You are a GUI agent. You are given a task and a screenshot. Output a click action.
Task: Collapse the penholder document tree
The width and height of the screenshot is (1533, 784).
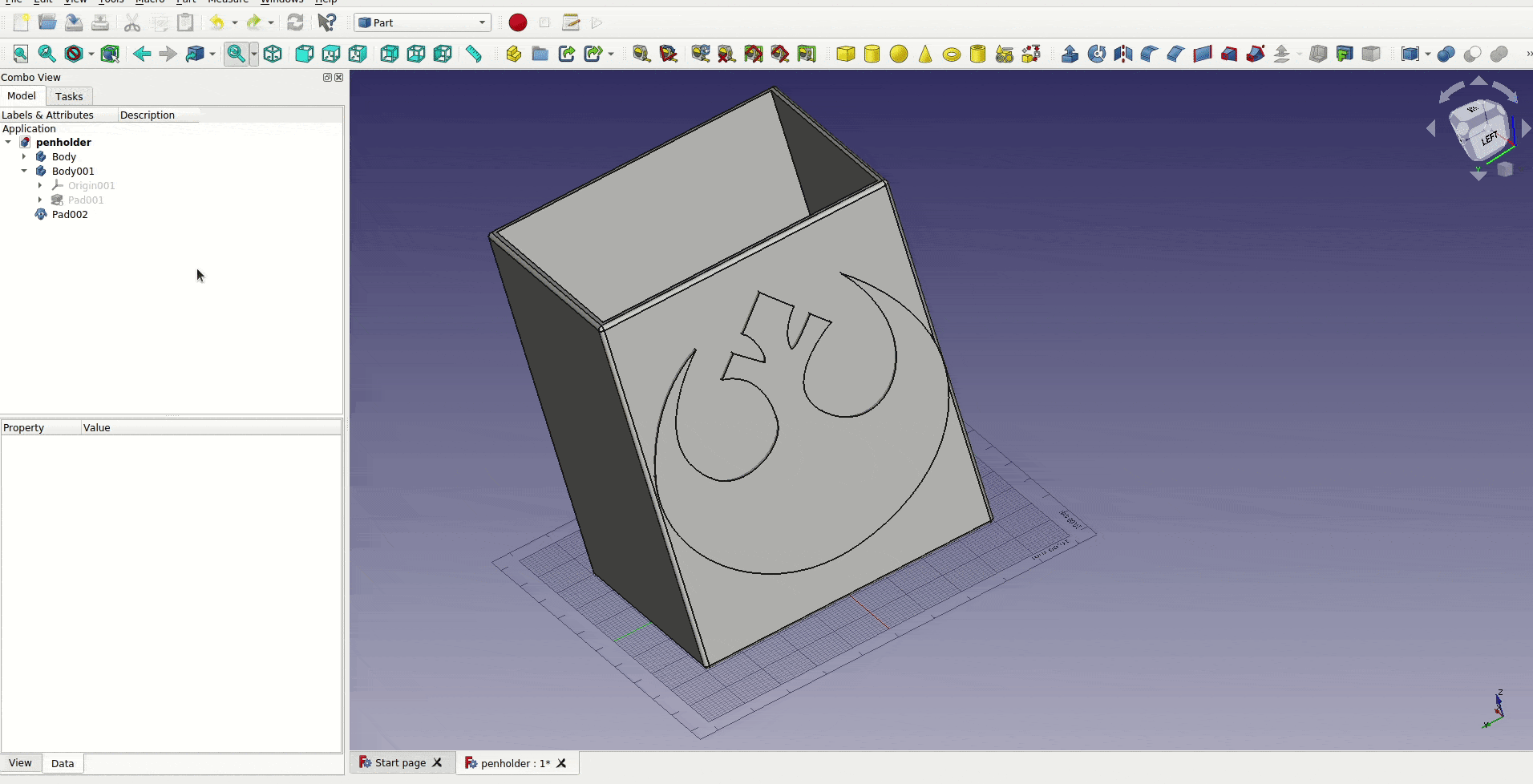8,142
